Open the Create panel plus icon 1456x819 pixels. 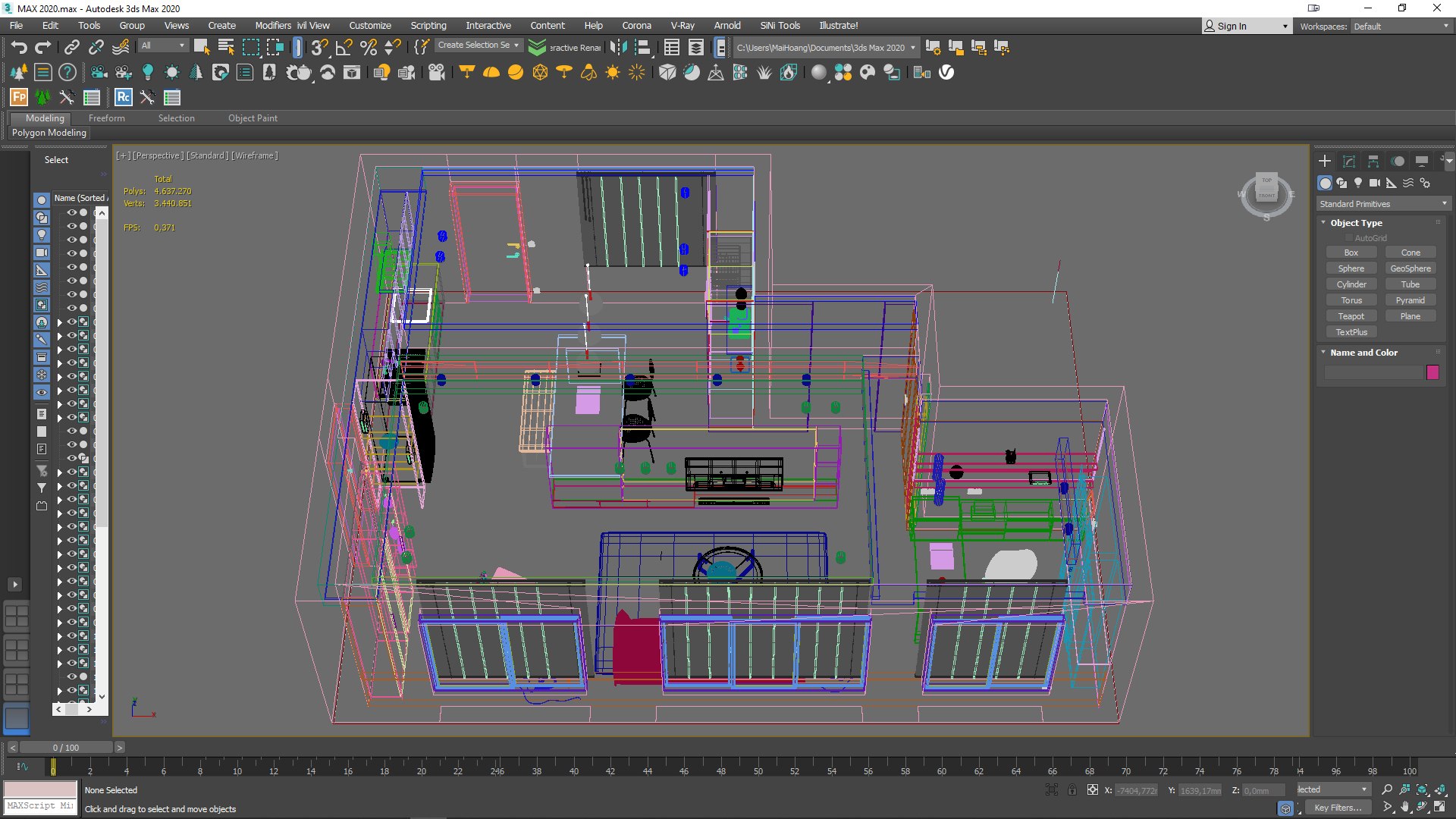point(1325,161)
